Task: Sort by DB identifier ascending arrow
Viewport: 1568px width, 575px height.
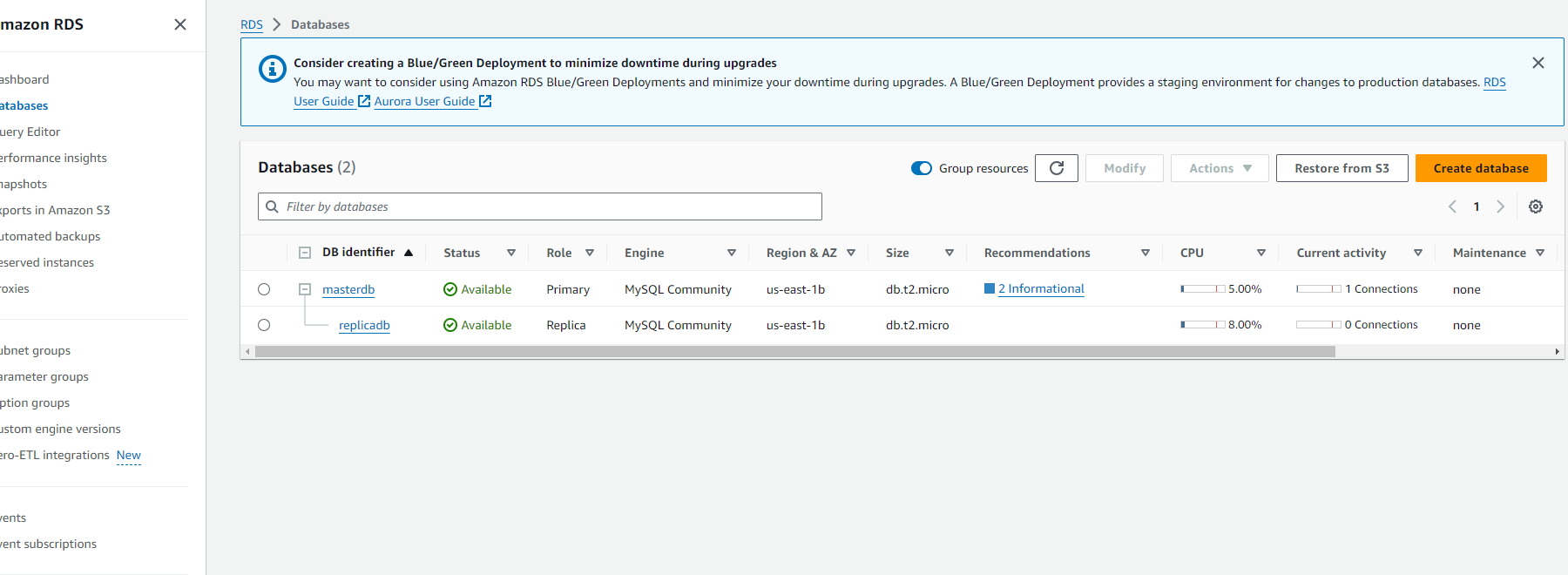Action: tap(409, 253)
